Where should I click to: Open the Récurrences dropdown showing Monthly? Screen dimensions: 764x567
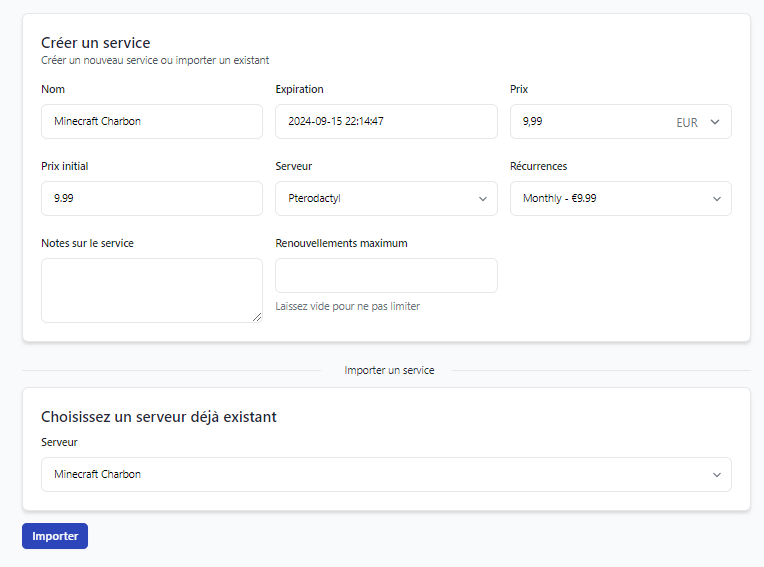[620, 198]
